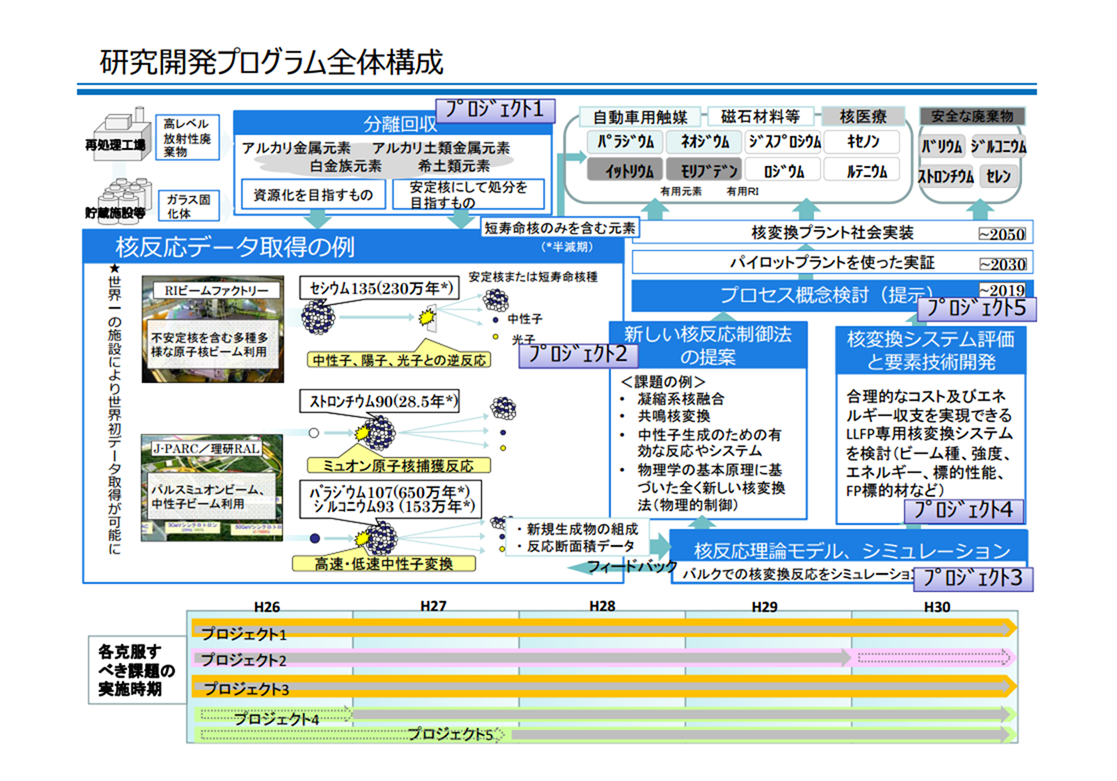The width and height of the screenshot is (1117, 781).
Task: Click the H30 year column header
Action: [937, 606]
